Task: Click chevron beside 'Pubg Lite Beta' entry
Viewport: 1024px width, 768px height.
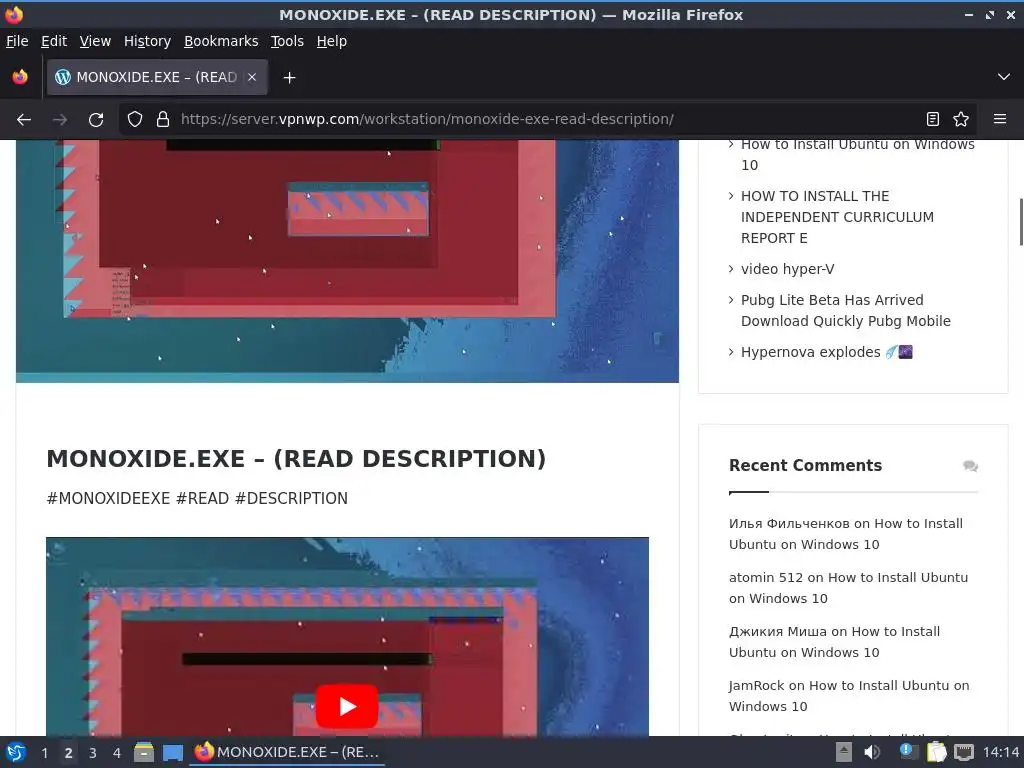Action: click(x=731, y=300)
